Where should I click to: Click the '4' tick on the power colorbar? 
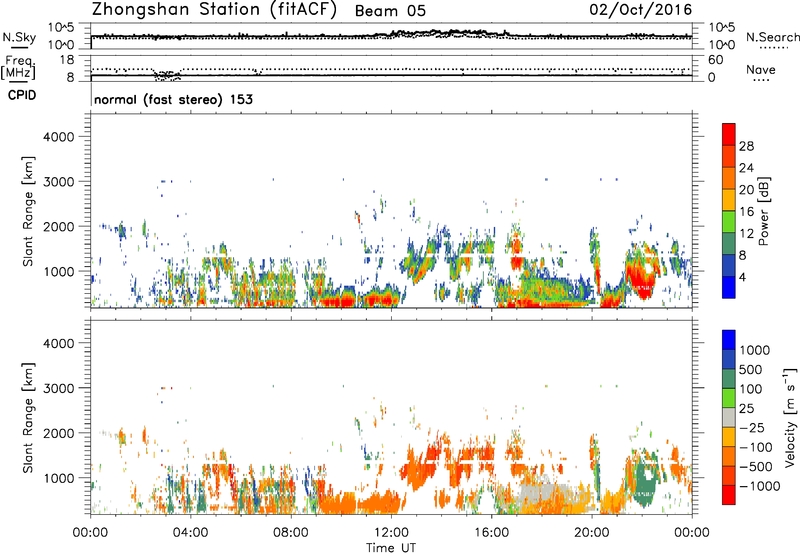tap(743, 278)
